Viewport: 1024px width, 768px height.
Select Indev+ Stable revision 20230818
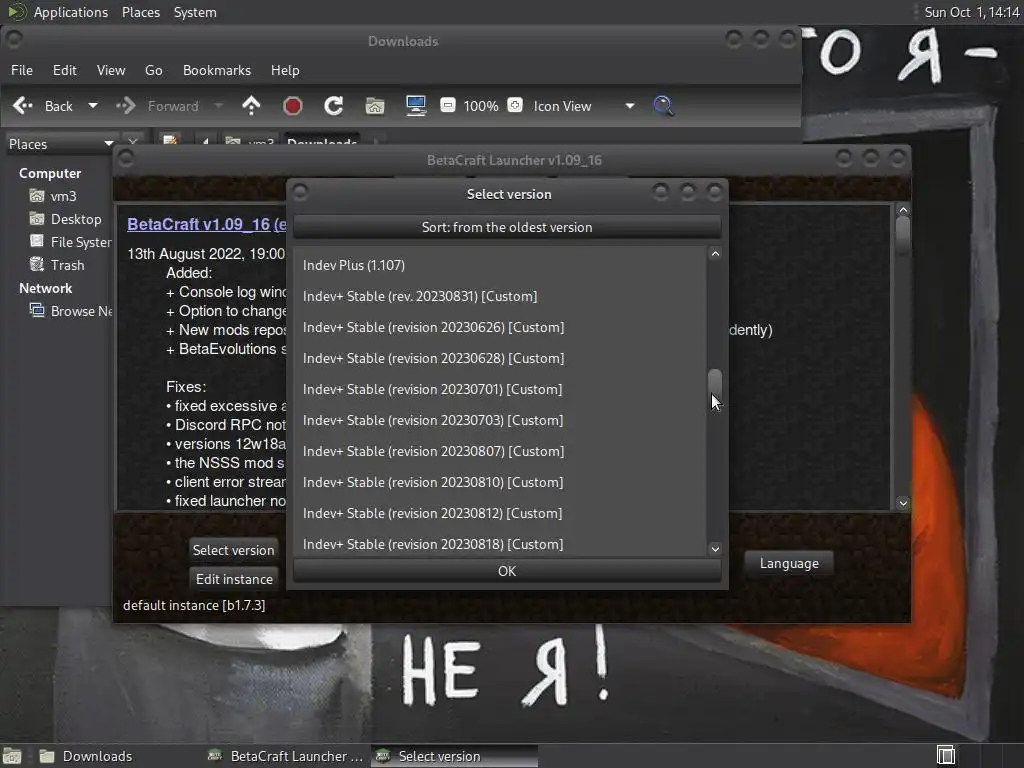click(x=500, y=543)
